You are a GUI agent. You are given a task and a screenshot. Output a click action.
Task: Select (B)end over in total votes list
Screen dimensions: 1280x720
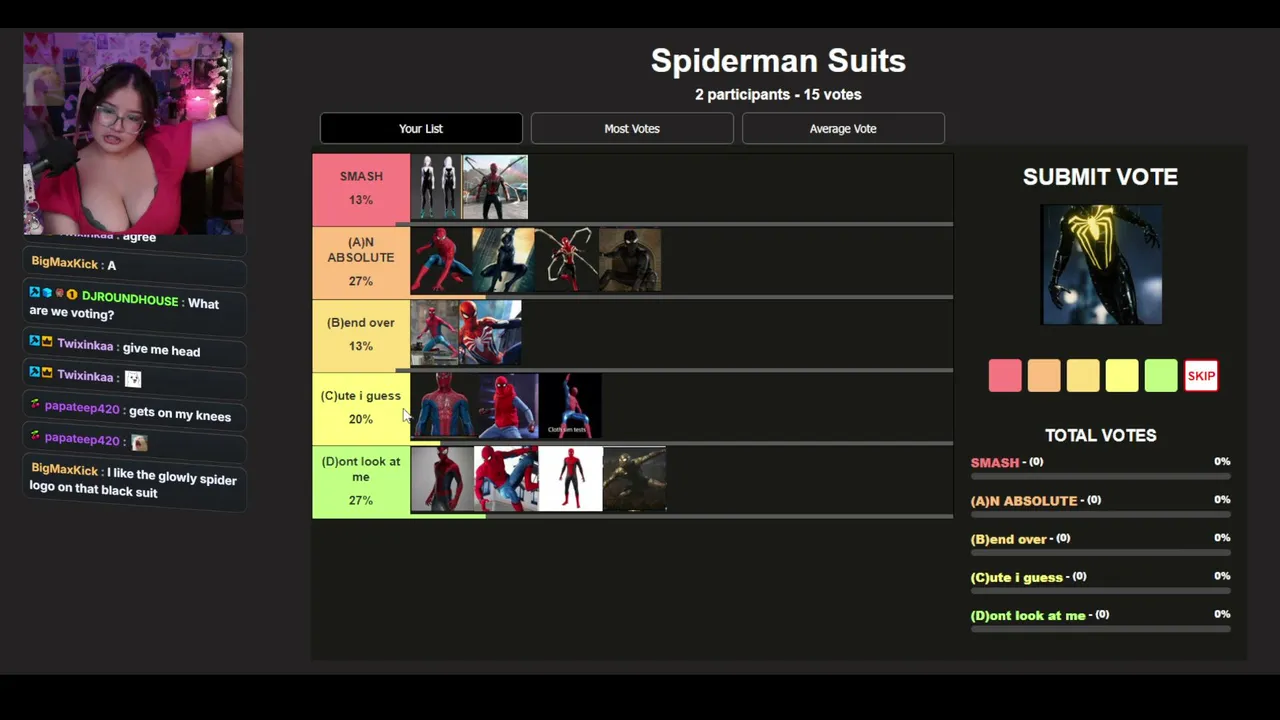pyautogui.click(x=1008, y=539)
